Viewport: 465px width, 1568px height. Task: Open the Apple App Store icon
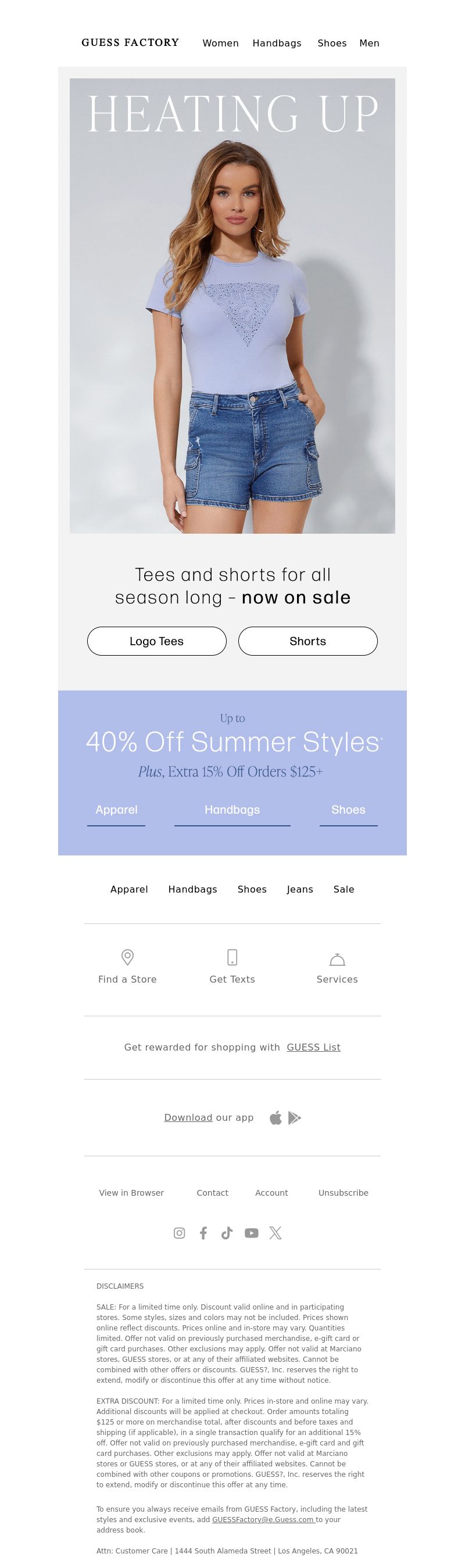tap(276, 1117)
